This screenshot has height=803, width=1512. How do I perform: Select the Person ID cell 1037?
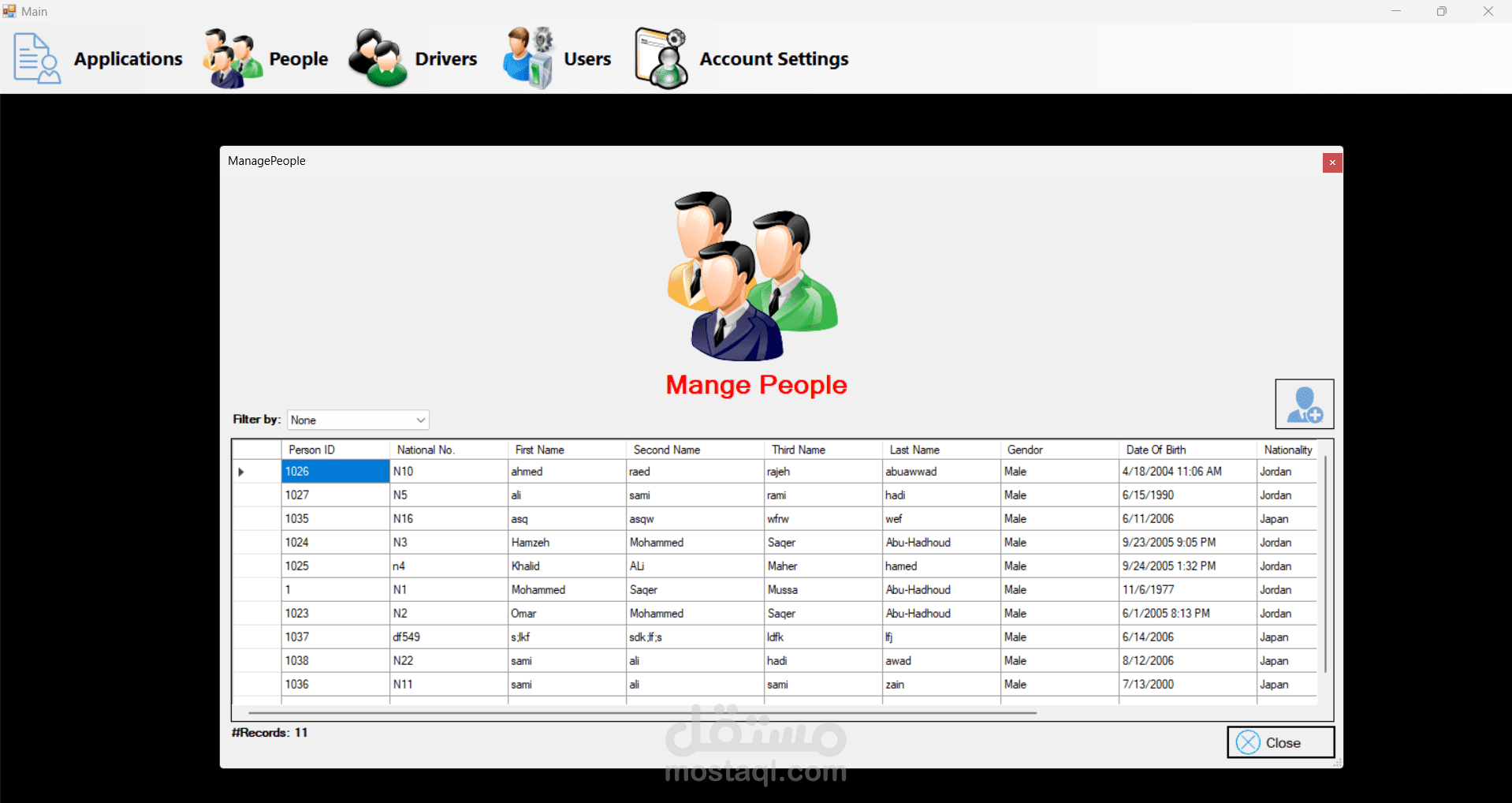coord(336,637)
